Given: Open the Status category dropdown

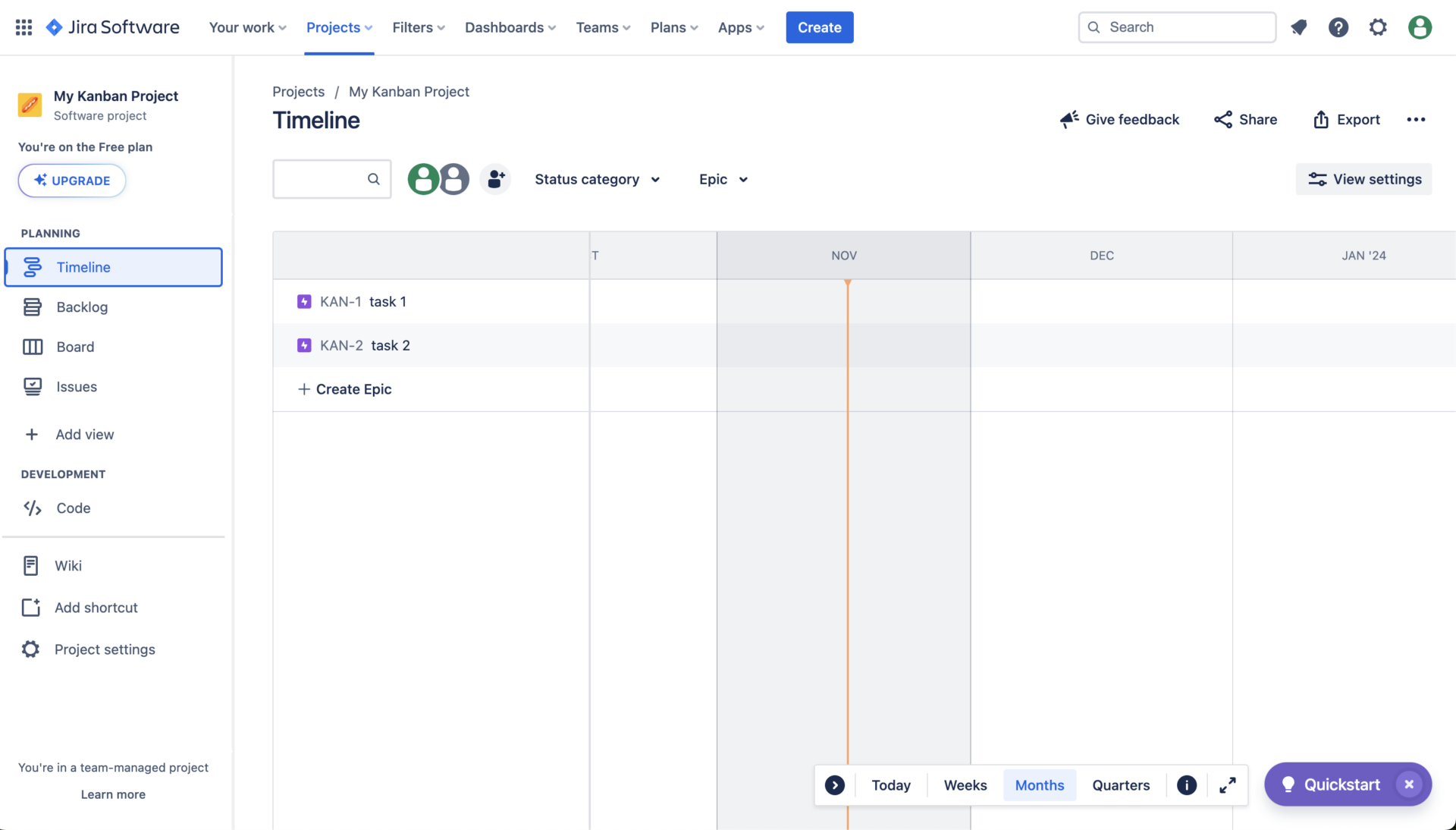Looking at the screenshot, I should pyautogui.click(x=598, y=179).
